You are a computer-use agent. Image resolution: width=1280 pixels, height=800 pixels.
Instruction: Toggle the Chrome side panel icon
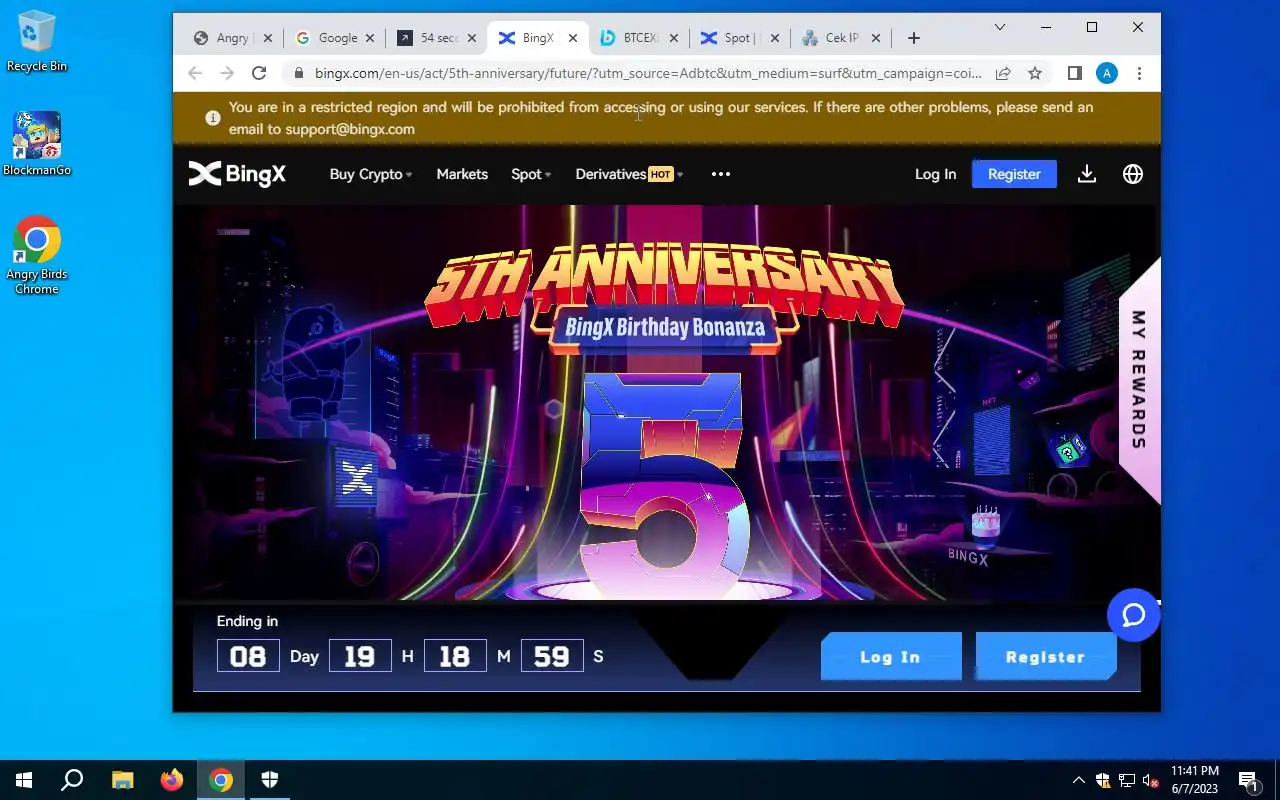[1075, 73]
